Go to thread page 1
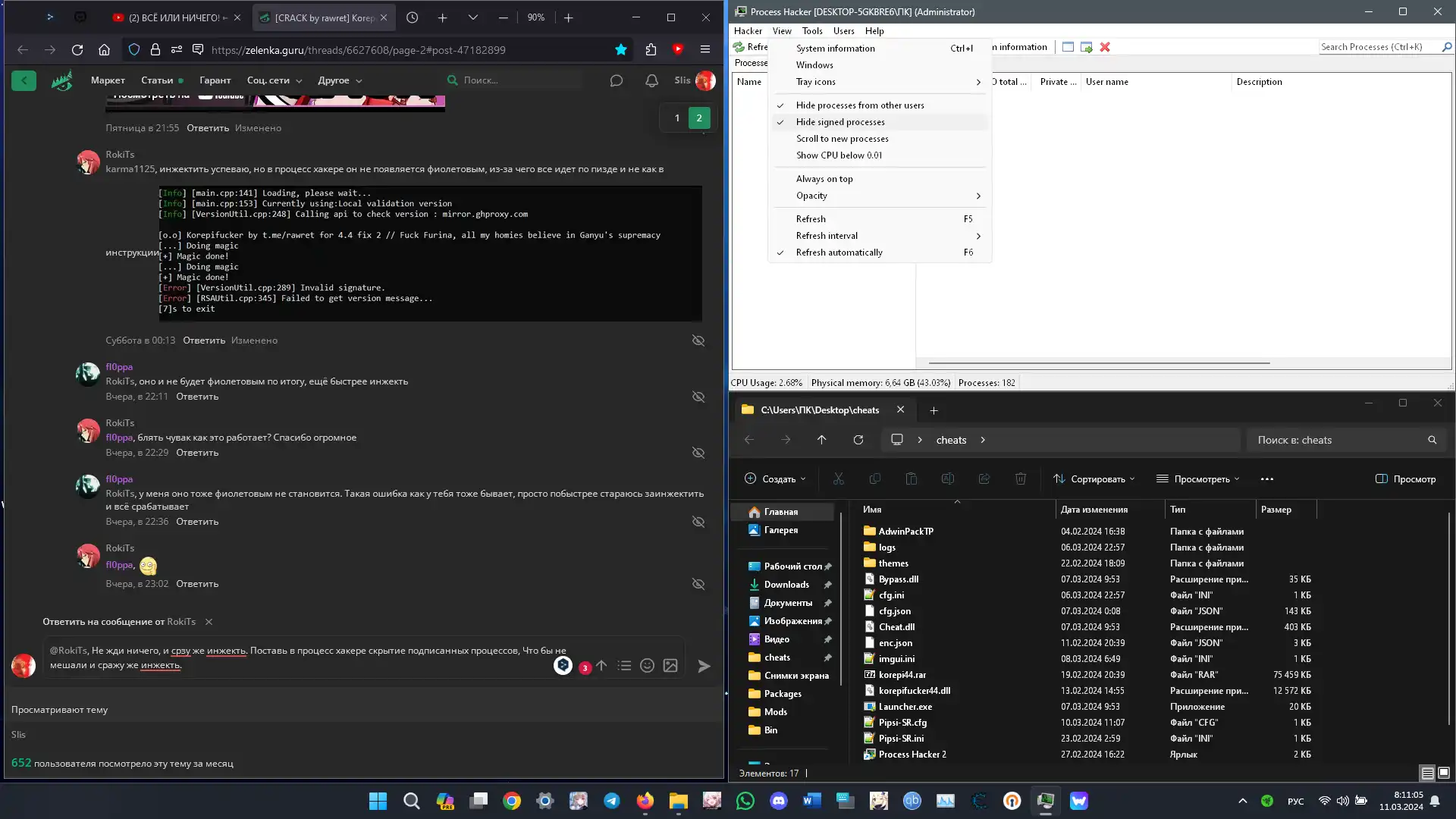This screenshot has width=1456, height=819. pyautogui.click(x=677, y=118)
